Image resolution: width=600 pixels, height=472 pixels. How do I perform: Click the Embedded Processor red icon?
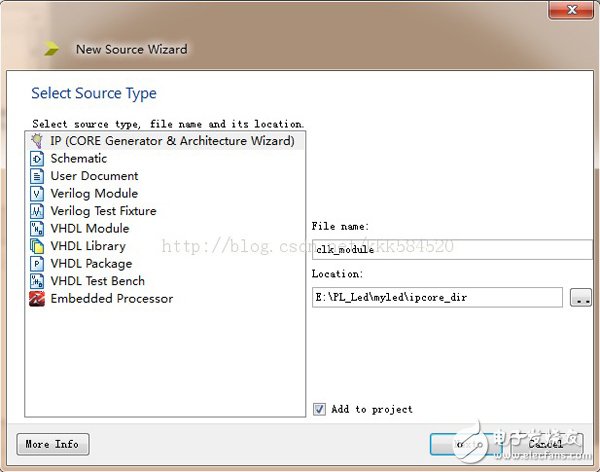[x=37, y=299]
